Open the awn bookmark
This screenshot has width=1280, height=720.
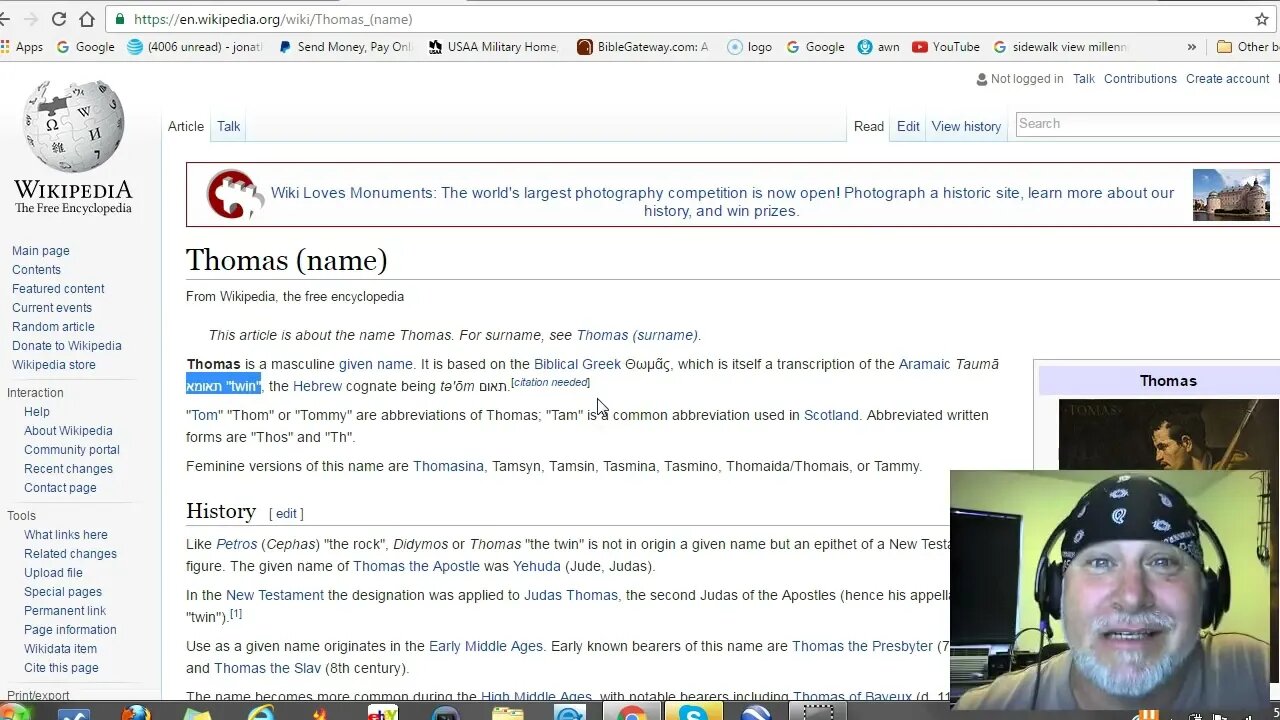879,47
